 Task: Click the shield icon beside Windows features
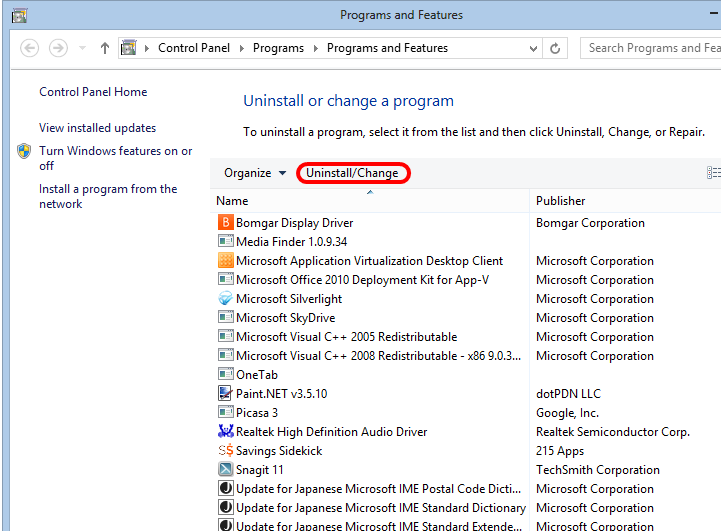(24, 151)
